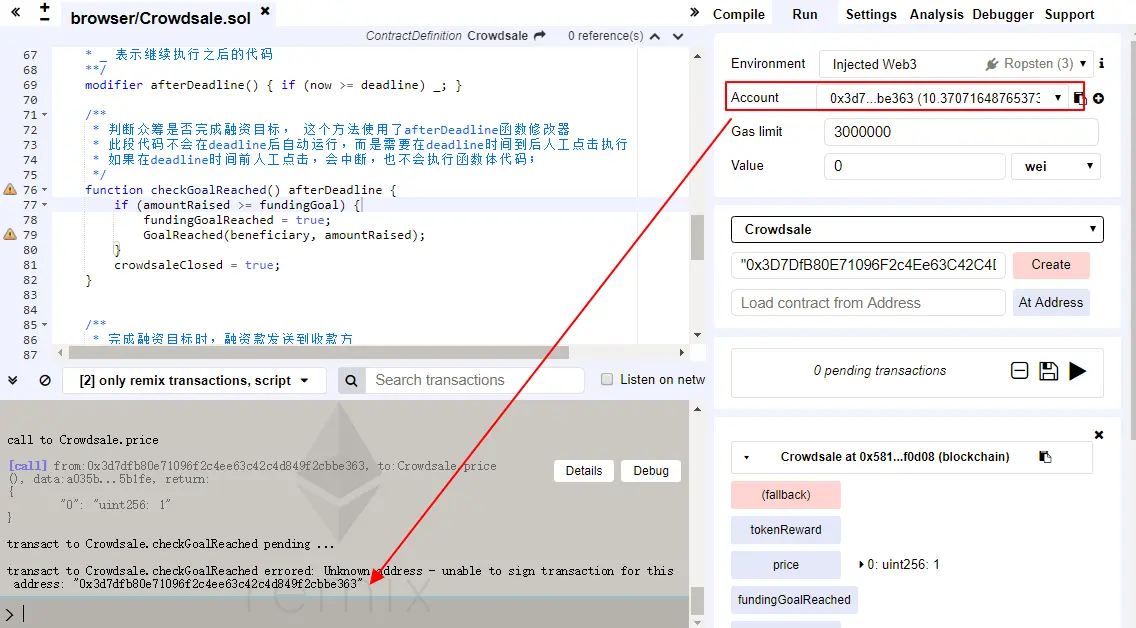Increase editor font size with plus icon
The height and width of the screenshot is (628, 1136).
pyautogui.click(x=45, y=7)
